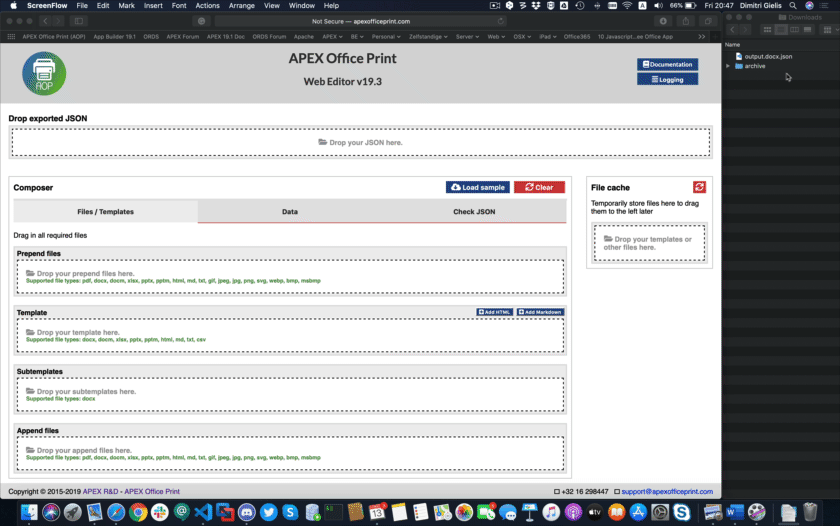840x526 pixels.
Task: Click the File cache refresh icon
Action: coord(699,187)
